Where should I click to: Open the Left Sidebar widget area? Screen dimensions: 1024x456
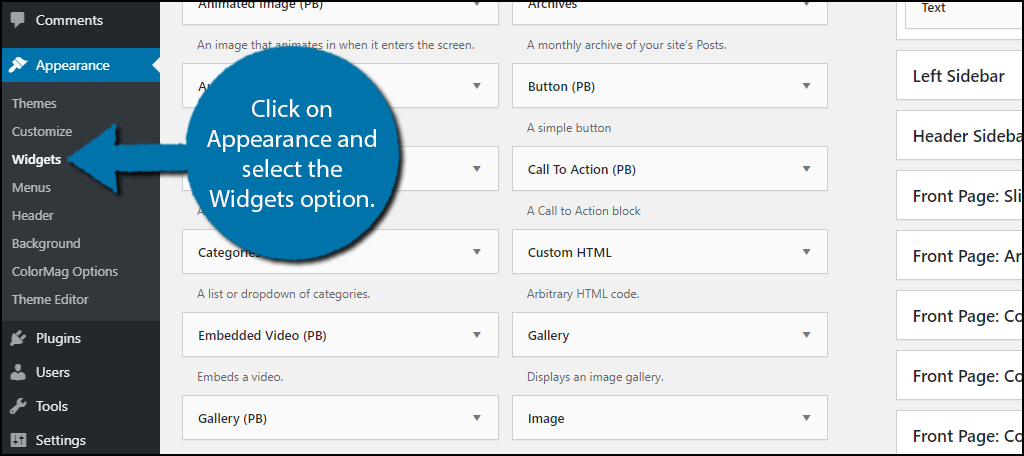tap(959, 76)
